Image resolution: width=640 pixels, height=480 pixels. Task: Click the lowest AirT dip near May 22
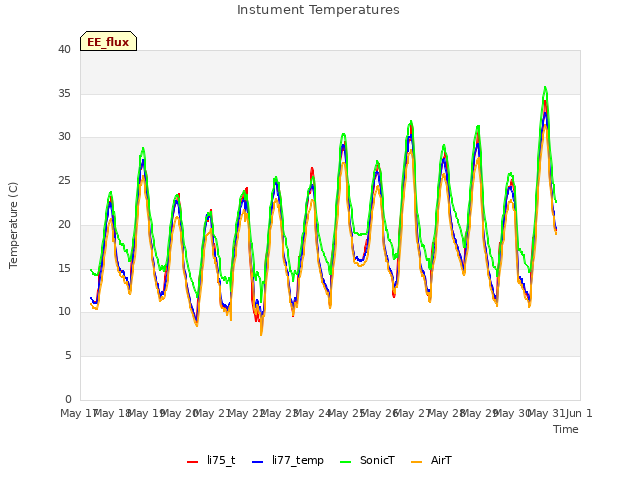(x=261, y=335)
